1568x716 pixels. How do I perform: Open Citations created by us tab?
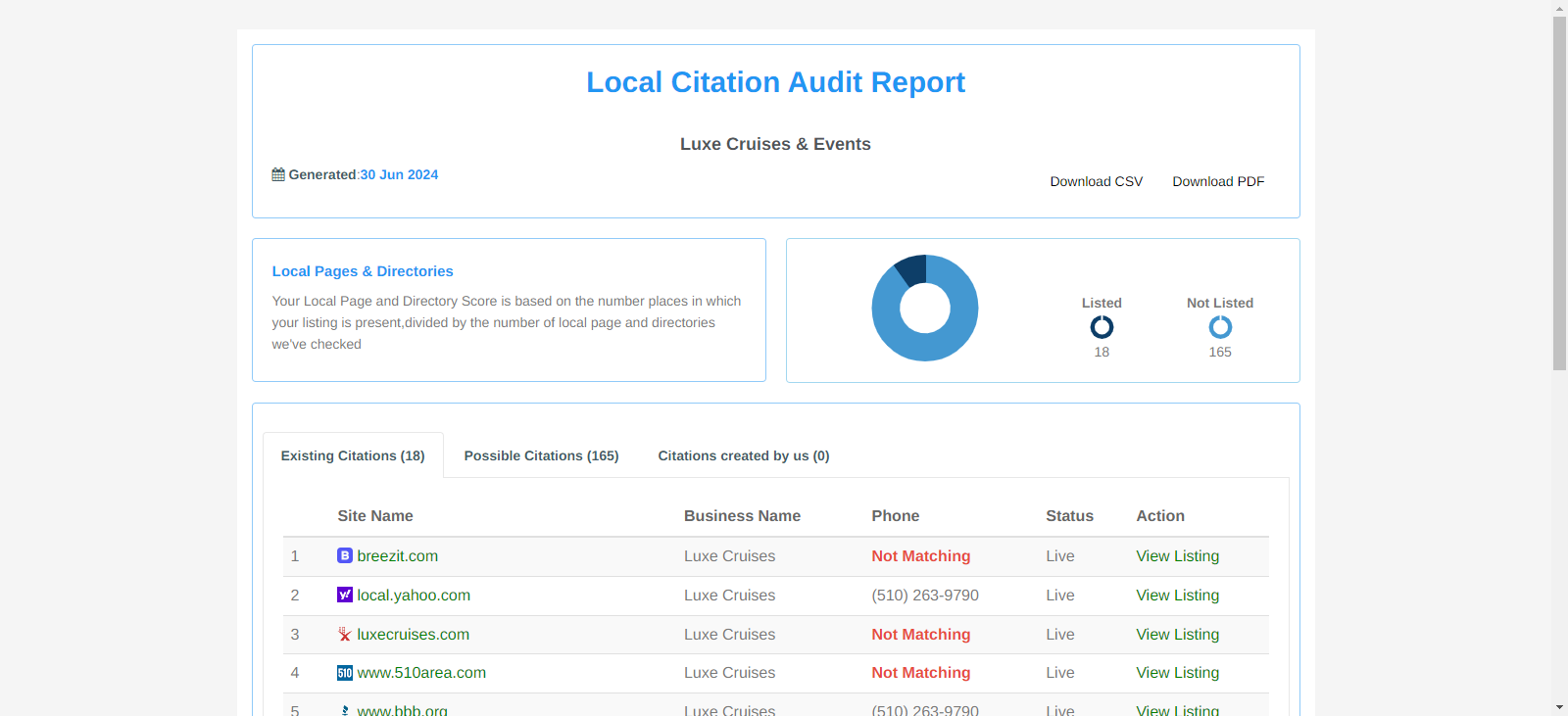point(743,455)
